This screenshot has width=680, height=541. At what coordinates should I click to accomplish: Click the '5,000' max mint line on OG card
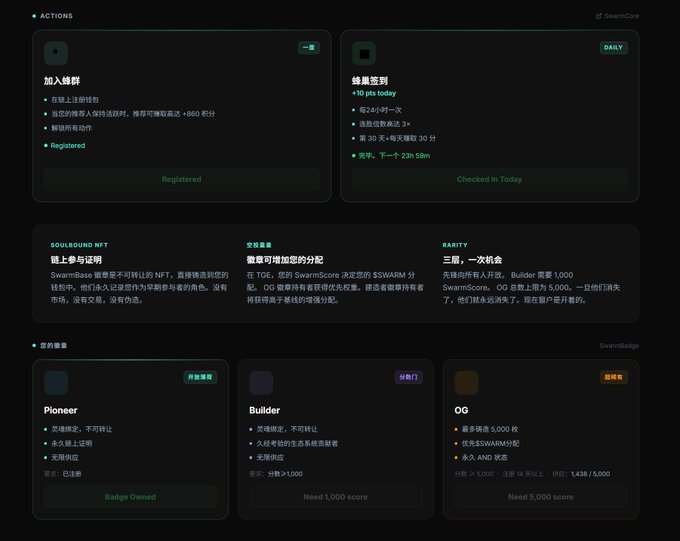[490, 429]
